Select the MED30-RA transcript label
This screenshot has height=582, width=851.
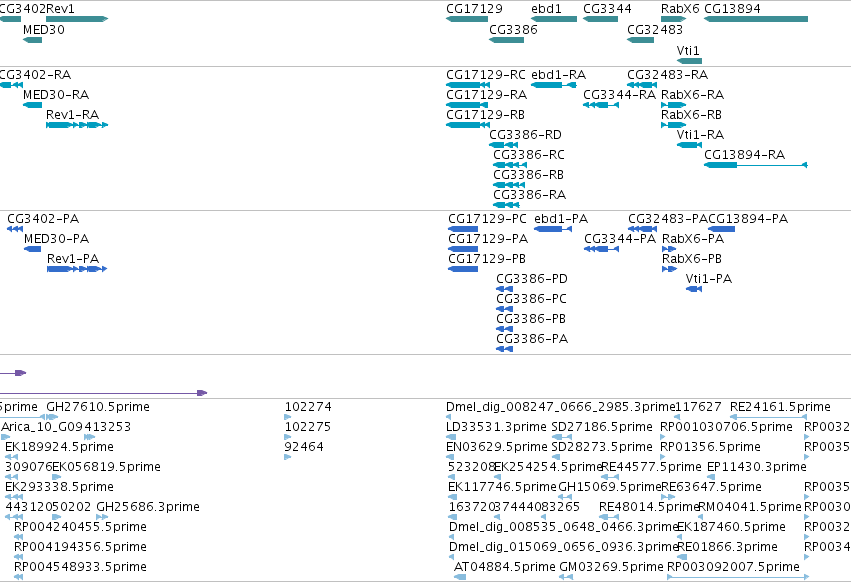pos(56,94)
